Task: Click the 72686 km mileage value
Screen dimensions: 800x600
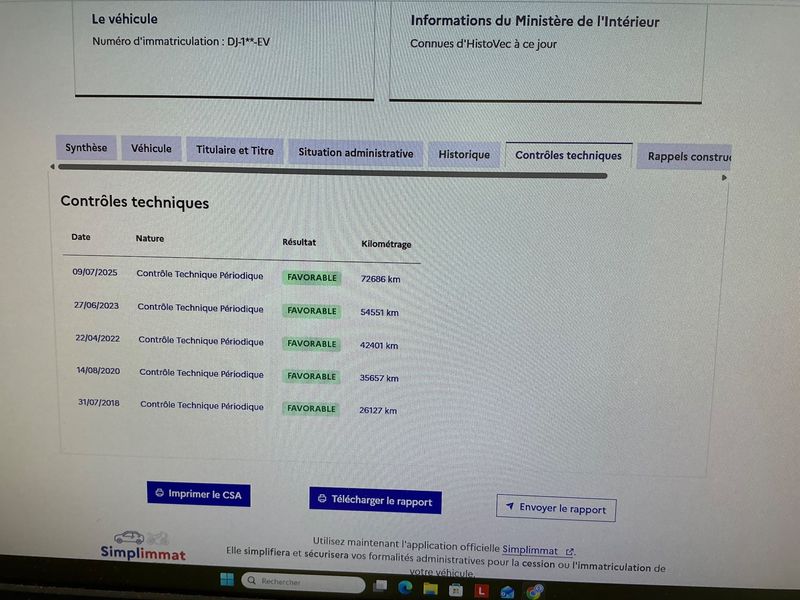Action: tap(381, 279)
